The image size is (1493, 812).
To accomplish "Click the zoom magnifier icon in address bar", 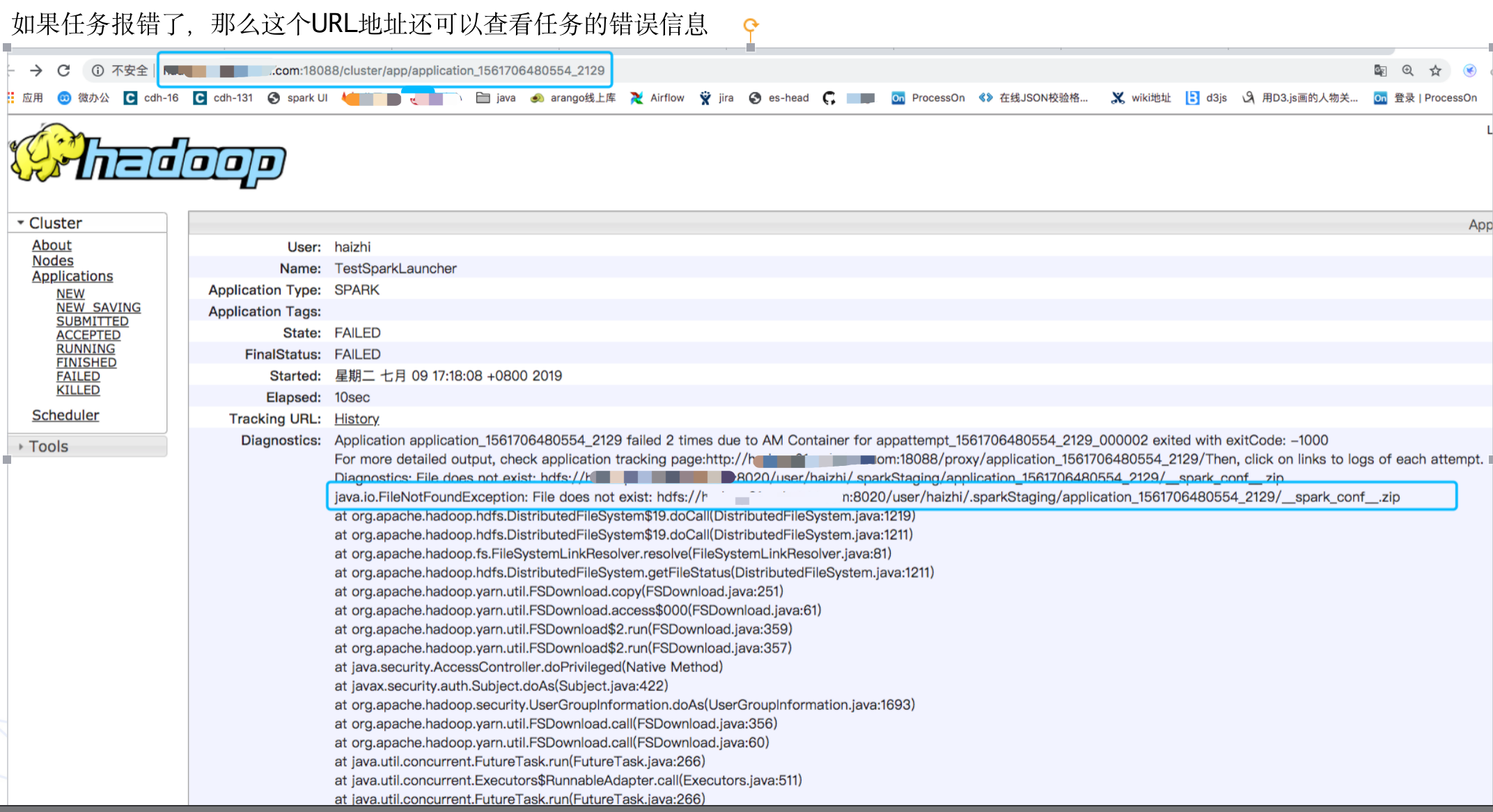I will pyautogui.click(x=1407, y=70).
